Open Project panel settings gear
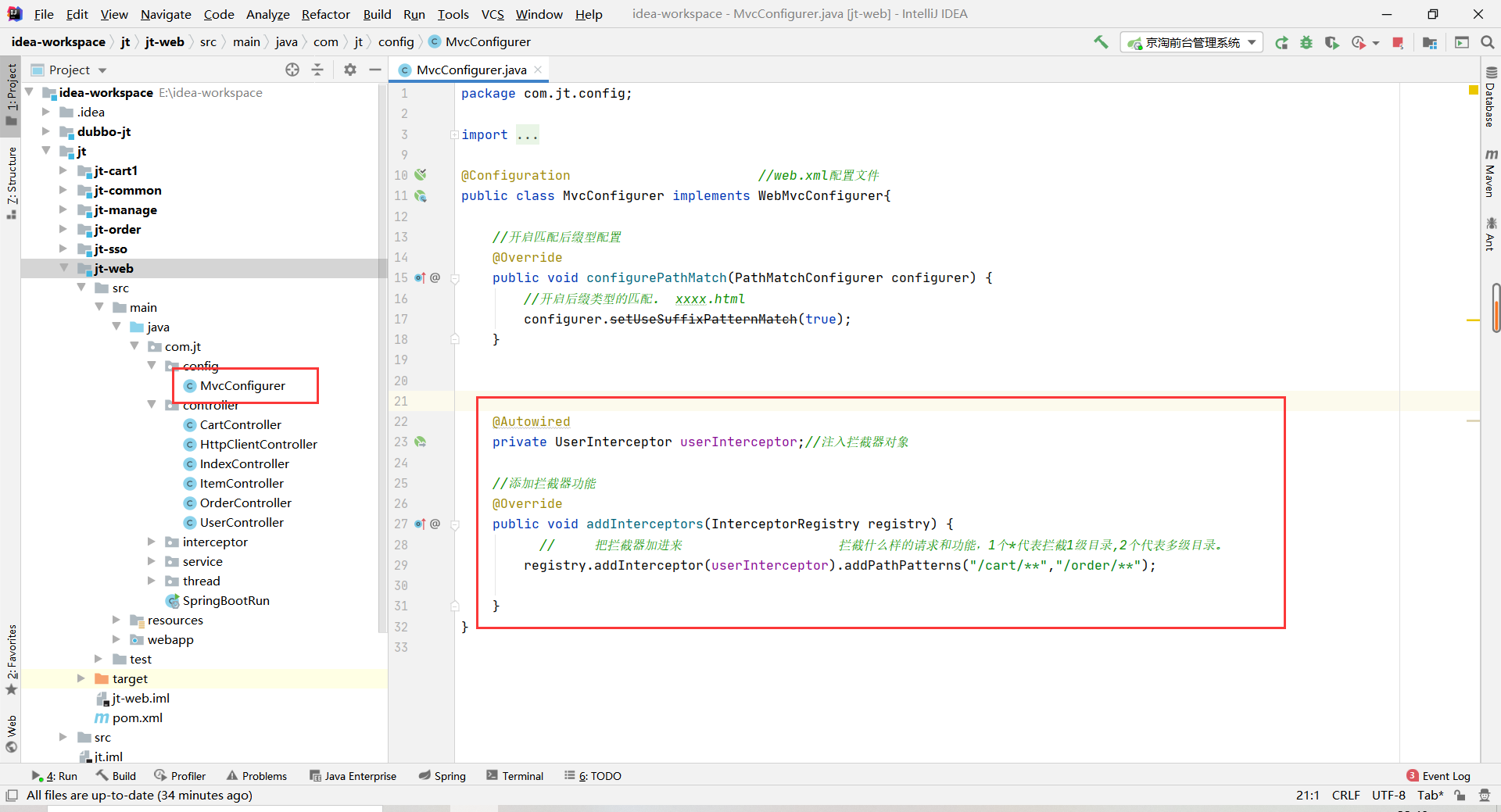This screenshot has height=812, width=1501. tap(350, 70)
